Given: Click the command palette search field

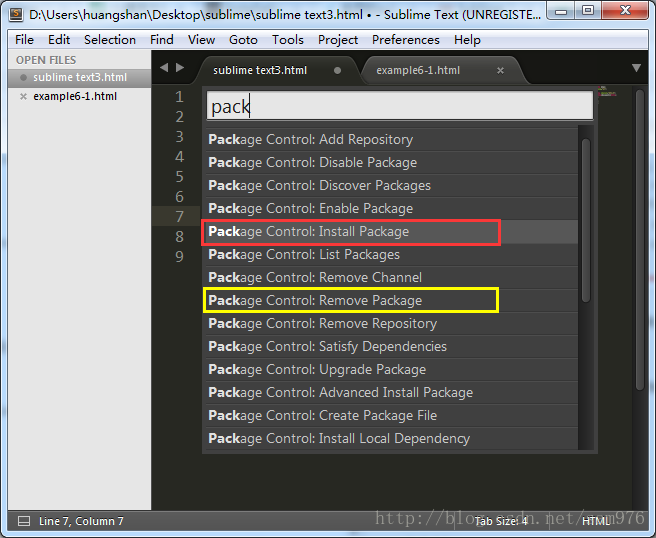Looking at the screenshot, I should tap(400, 106).
